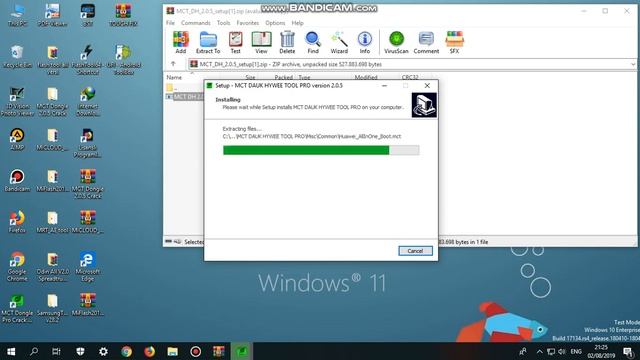Select the Microsoft Edge desktop shortcut
640x360 pixels.
pyautogui.click(x=88, y=267)
